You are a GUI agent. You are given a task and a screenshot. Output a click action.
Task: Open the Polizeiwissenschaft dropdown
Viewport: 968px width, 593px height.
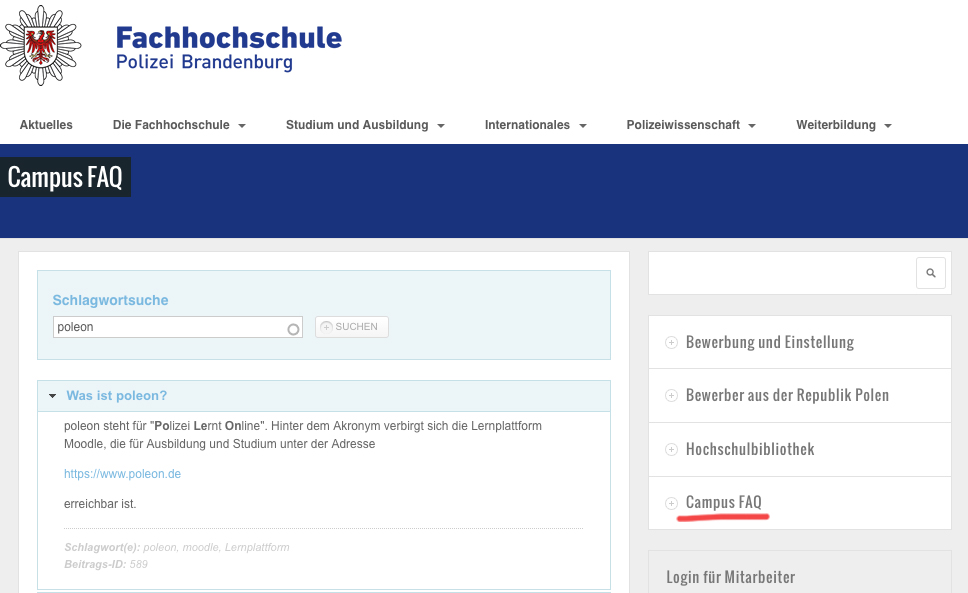point(691,125)
